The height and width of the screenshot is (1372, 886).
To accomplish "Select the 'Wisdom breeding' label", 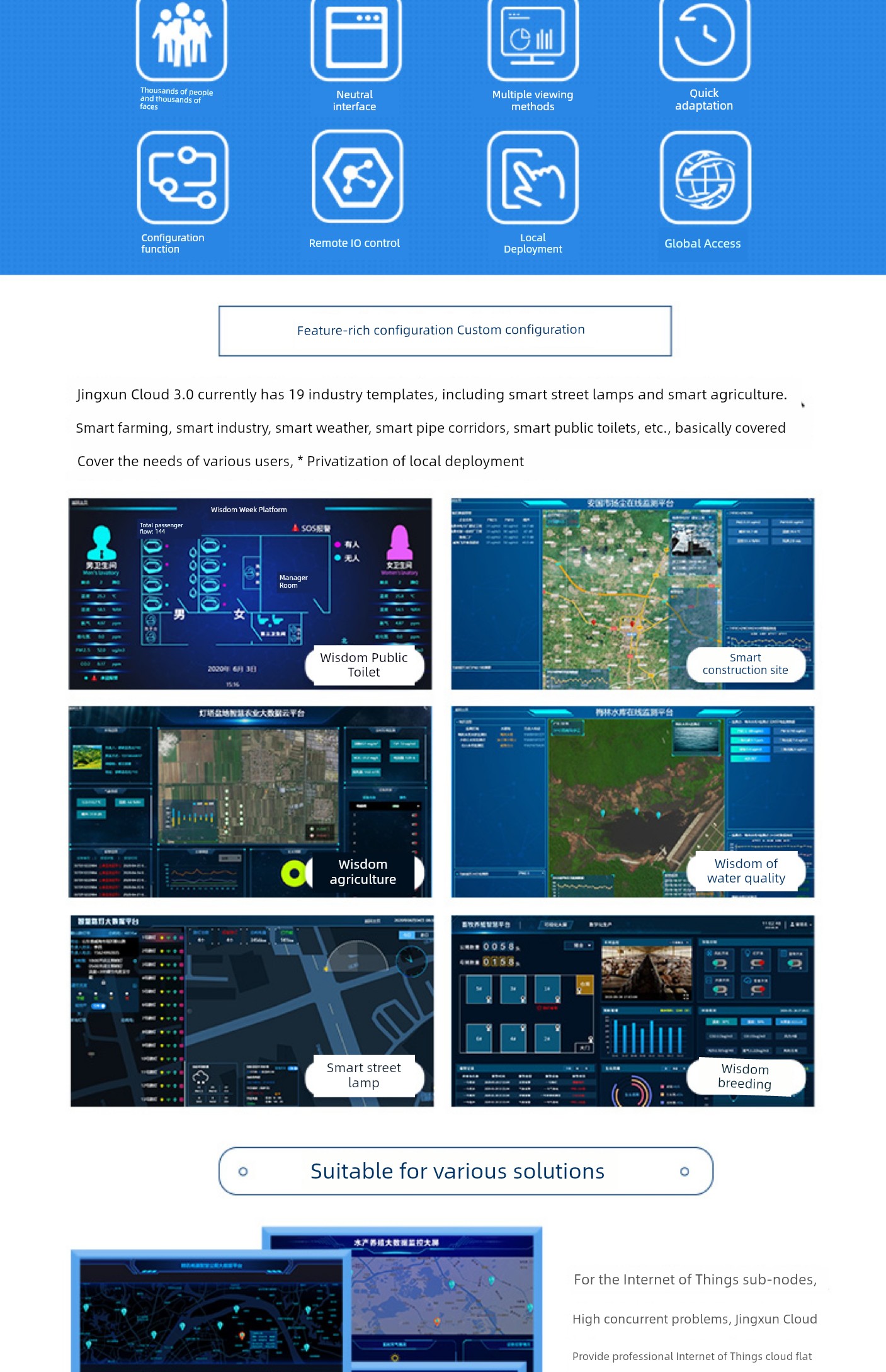I will coord(745,1077).
